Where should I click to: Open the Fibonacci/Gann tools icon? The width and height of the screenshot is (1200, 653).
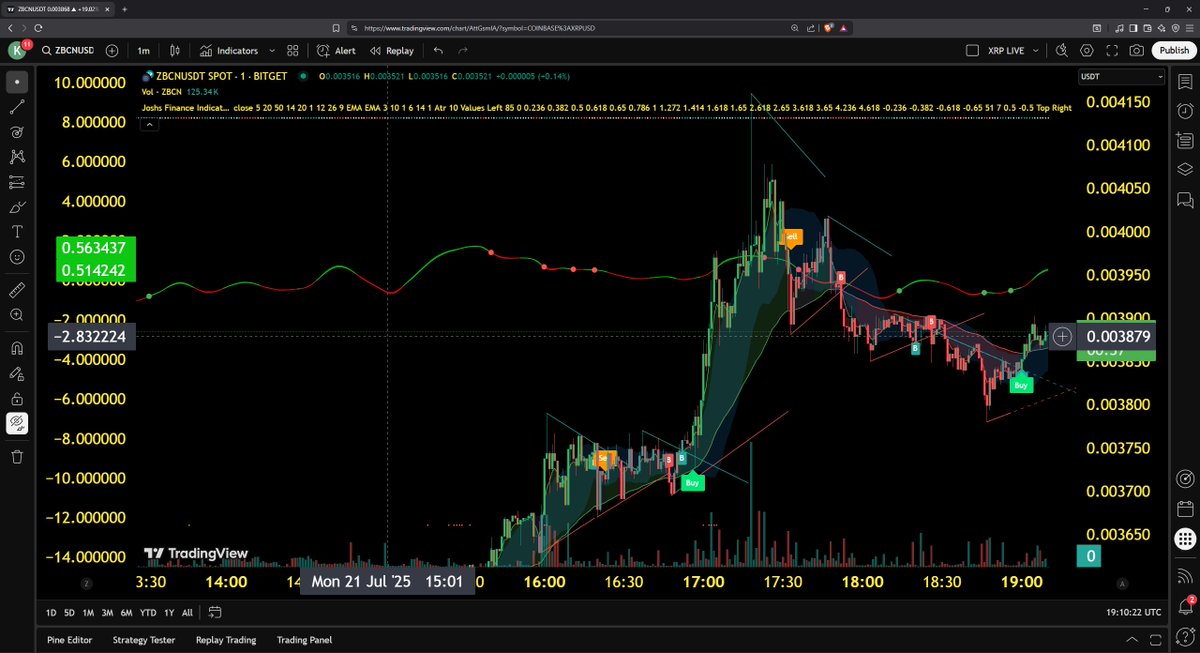[x=17, y=131]
